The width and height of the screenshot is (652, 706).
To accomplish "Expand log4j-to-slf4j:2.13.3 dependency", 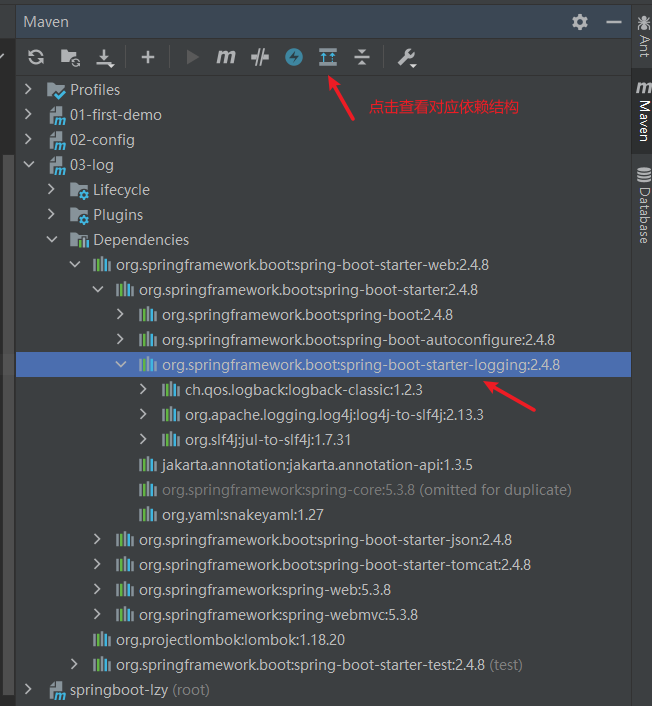I will click(143, 414).
